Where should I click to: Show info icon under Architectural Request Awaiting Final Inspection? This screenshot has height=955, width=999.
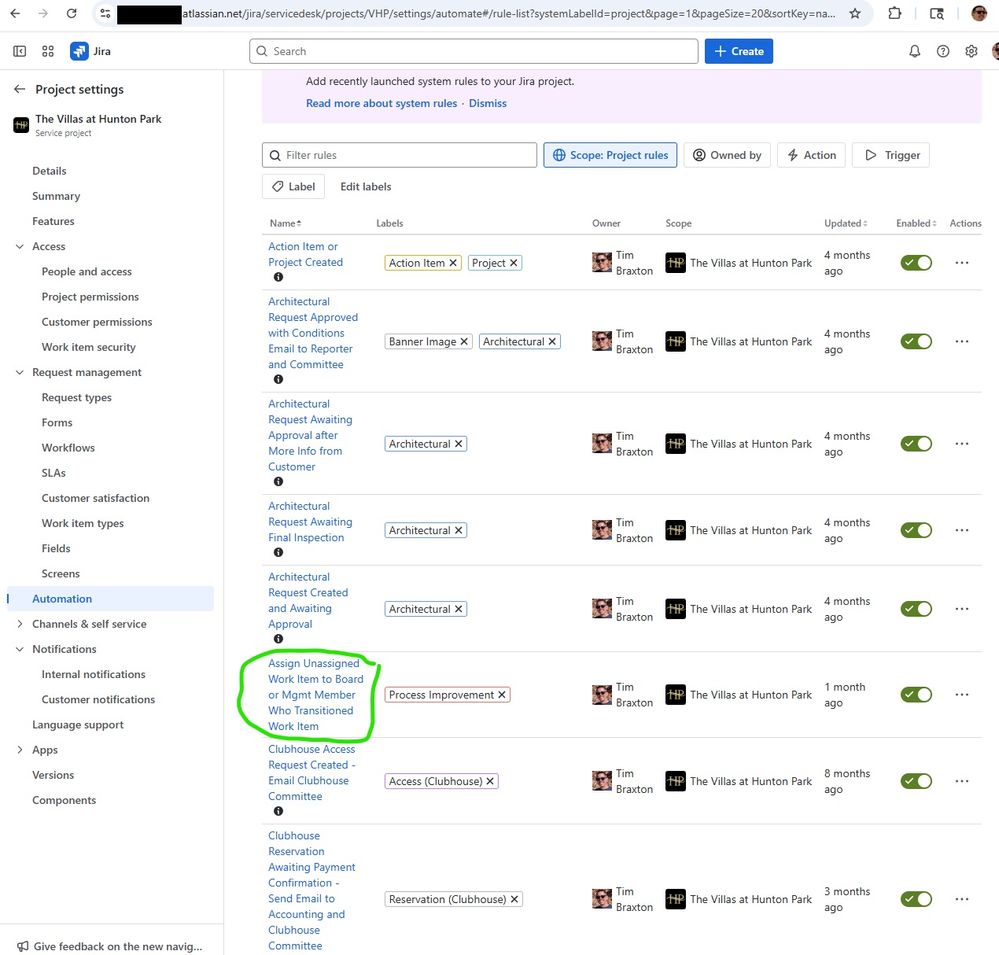278,552
